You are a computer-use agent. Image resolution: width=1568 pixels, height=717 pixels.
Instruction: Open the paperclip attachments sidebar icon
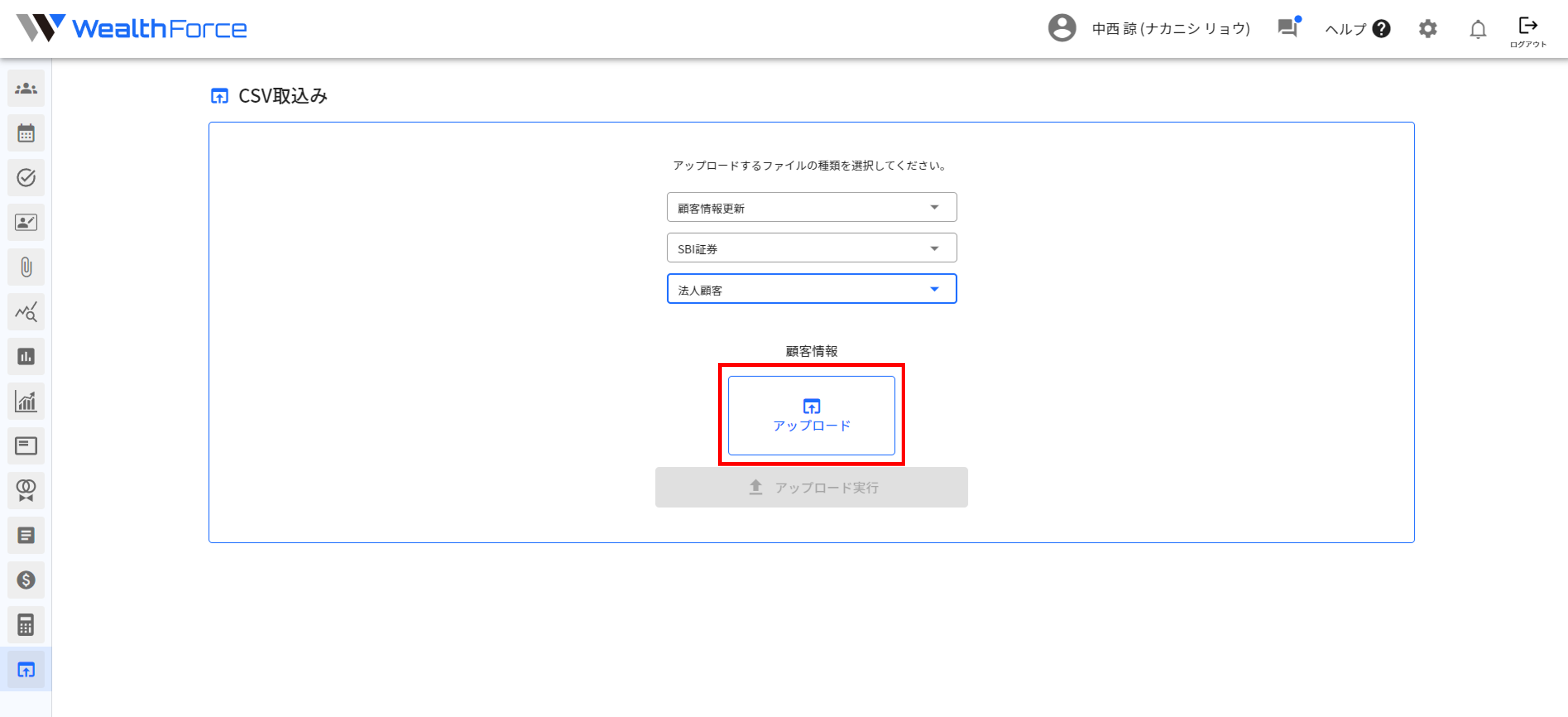point(26,267)
